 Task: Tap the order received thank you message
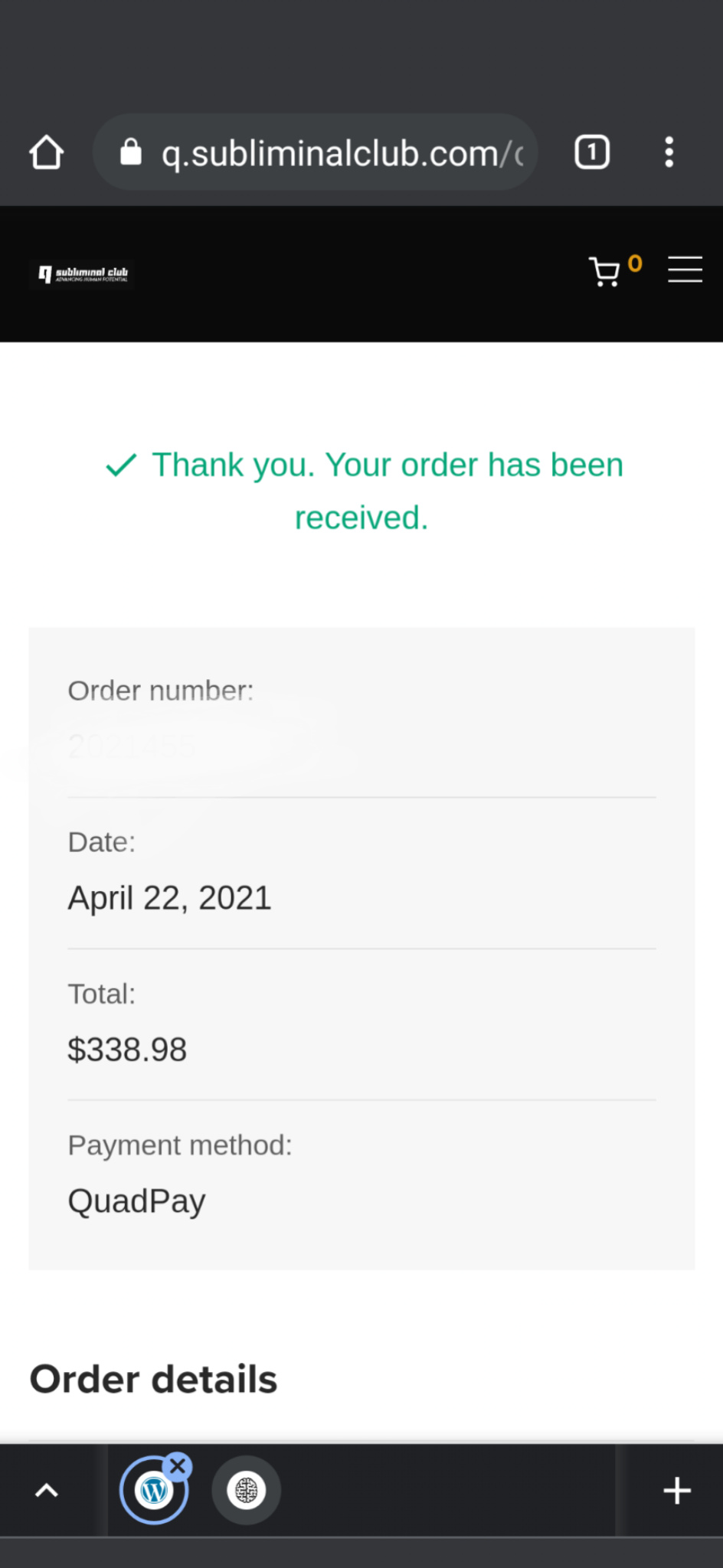(364, 491)
